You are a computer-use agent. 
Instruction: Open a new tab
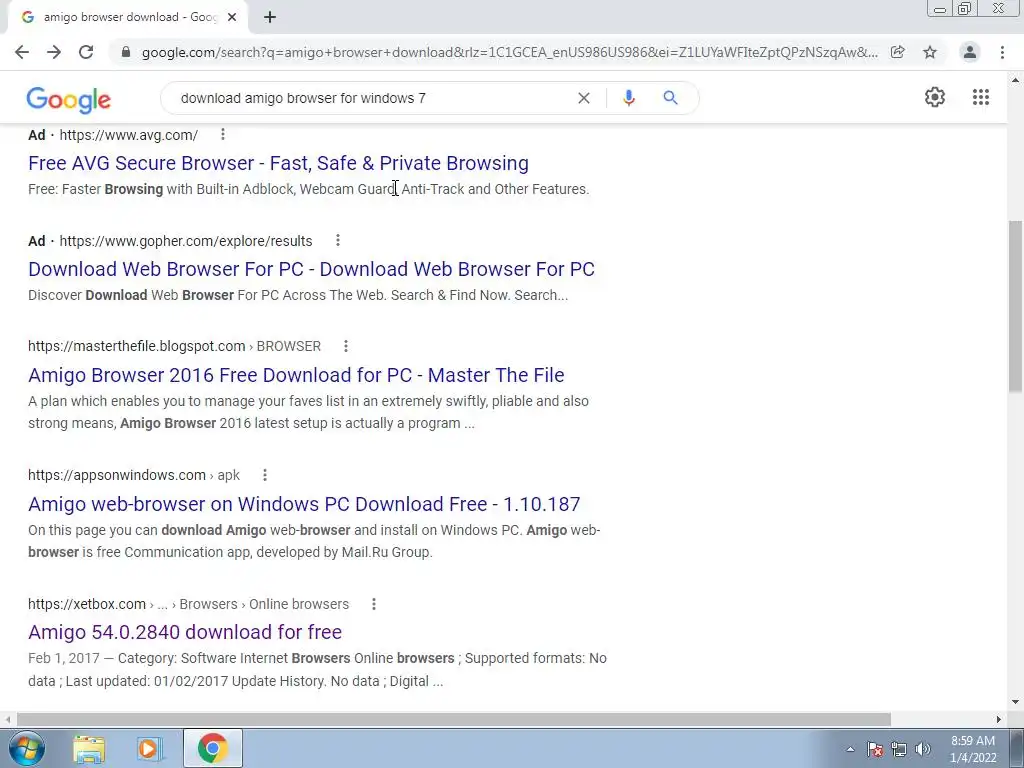(x=270, y=17)
